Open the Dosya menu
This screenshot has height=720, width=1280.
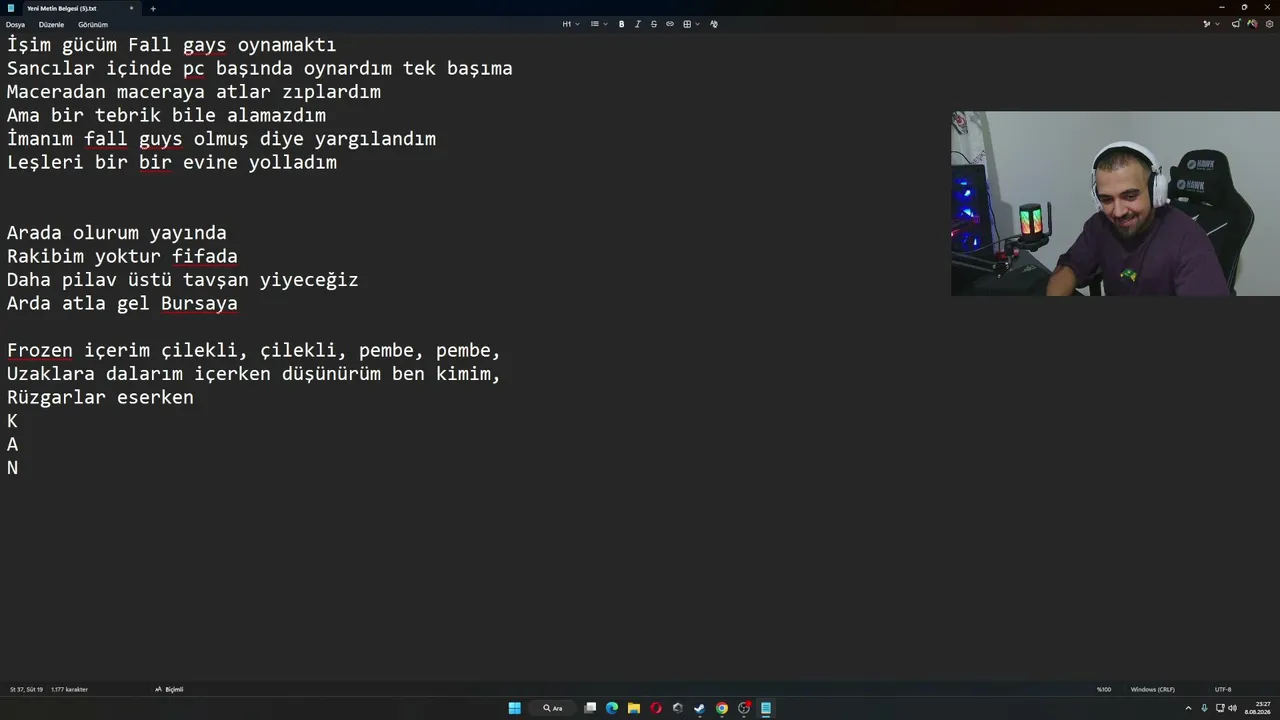[15, 24]
